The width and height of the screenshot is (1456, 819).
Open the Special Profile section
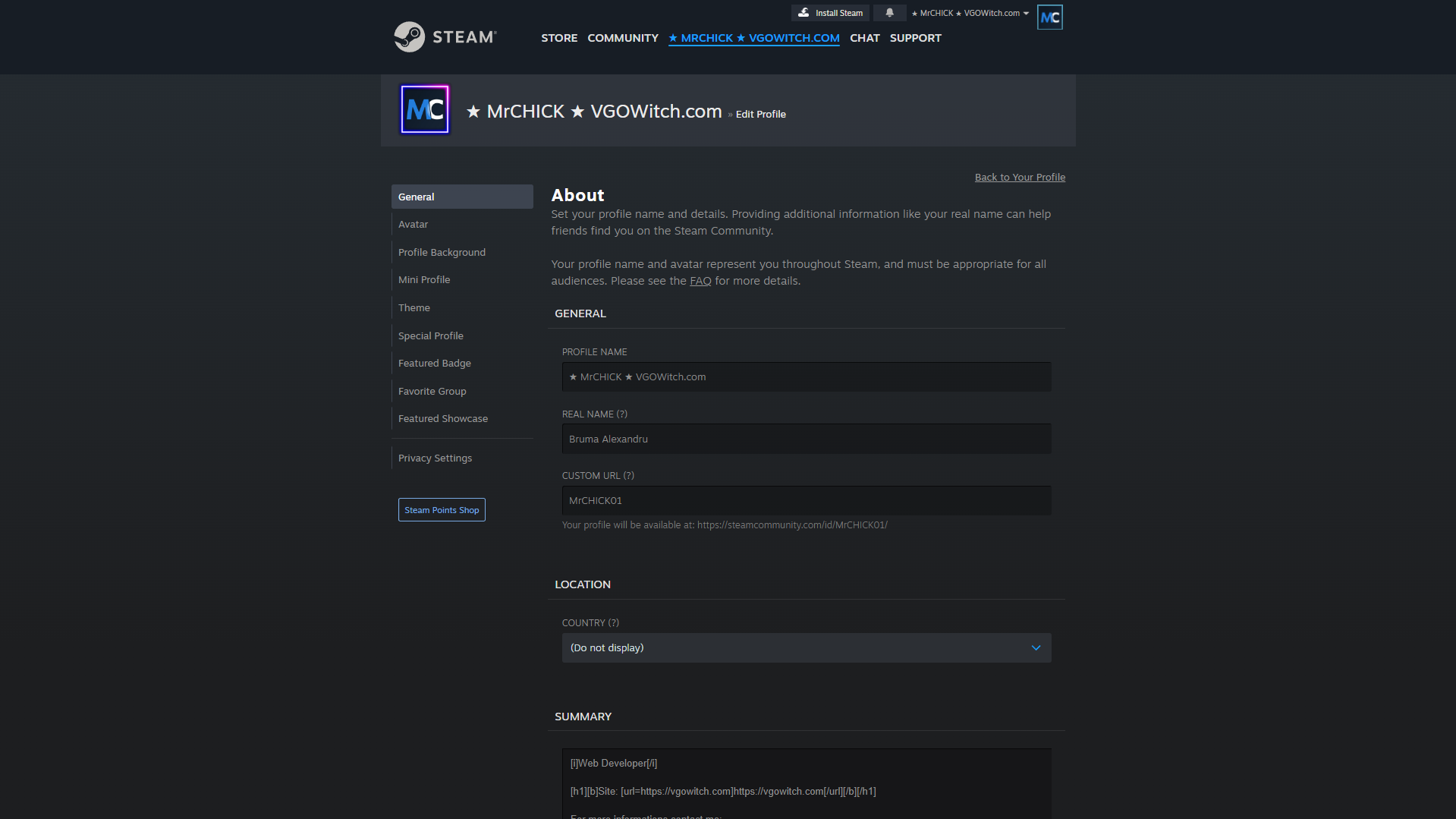pos(462,335)
